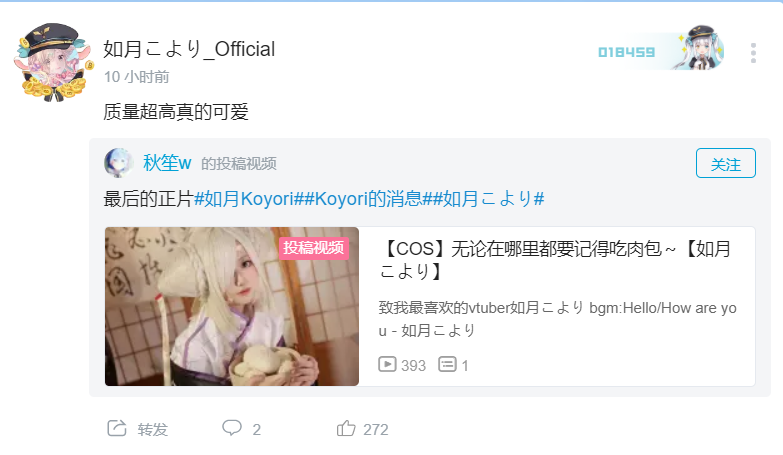The width and height of the screenshot is (783, 455).
Task: Click the share/forward arrow icon
Action: [117, 429]
